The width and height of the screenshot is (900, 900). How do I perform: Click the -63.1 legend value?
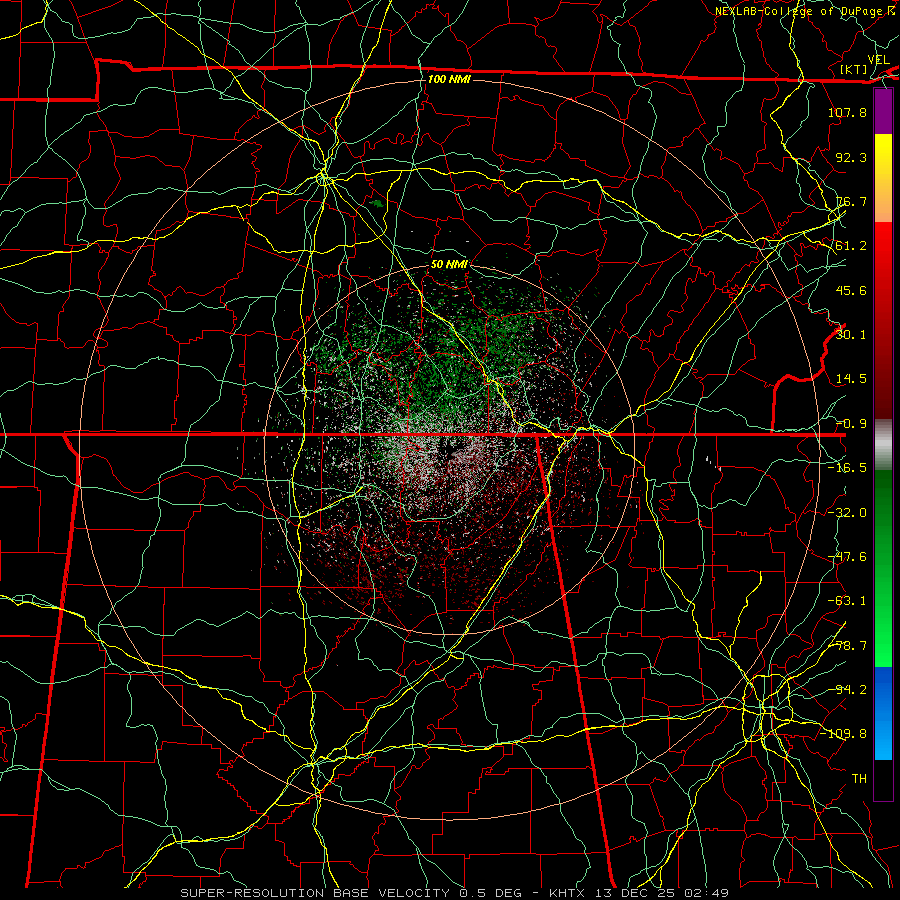847,601
